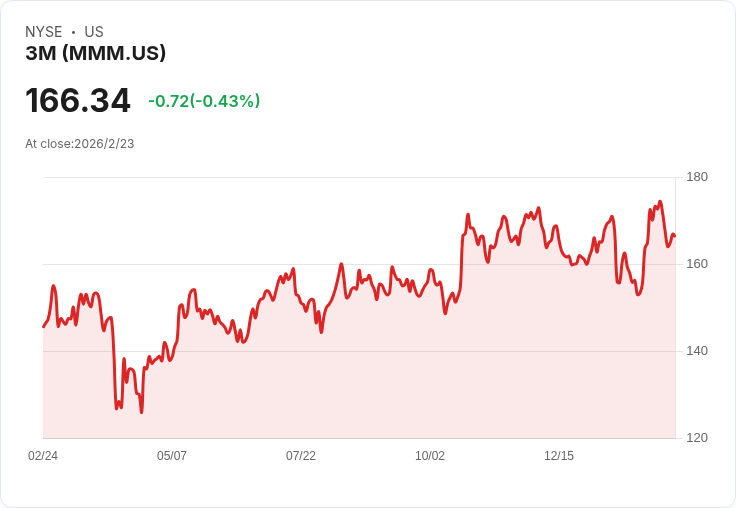
Task: Click the left start of the red price line
Action: click(x=44, y=326)
